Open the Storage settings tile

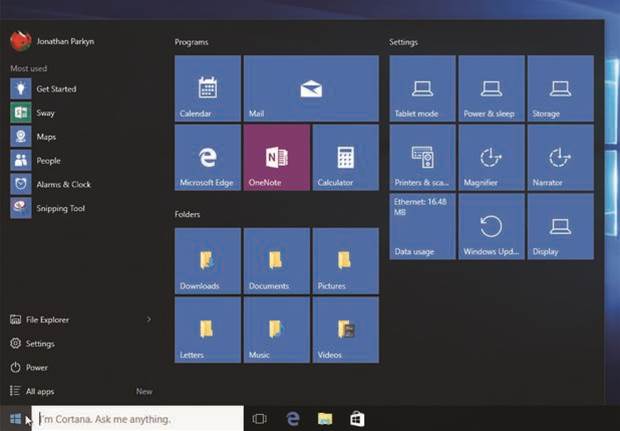[x=560, y=88]
